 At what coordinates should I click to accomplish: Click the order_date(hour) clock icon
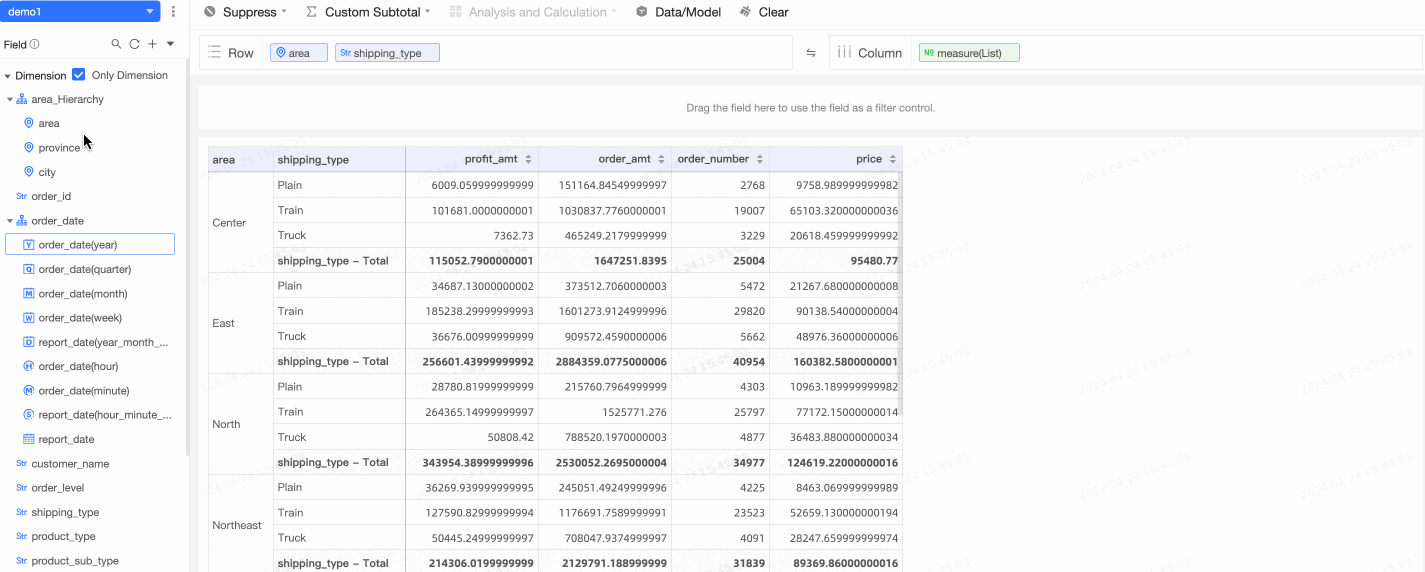tap(29, 366)
